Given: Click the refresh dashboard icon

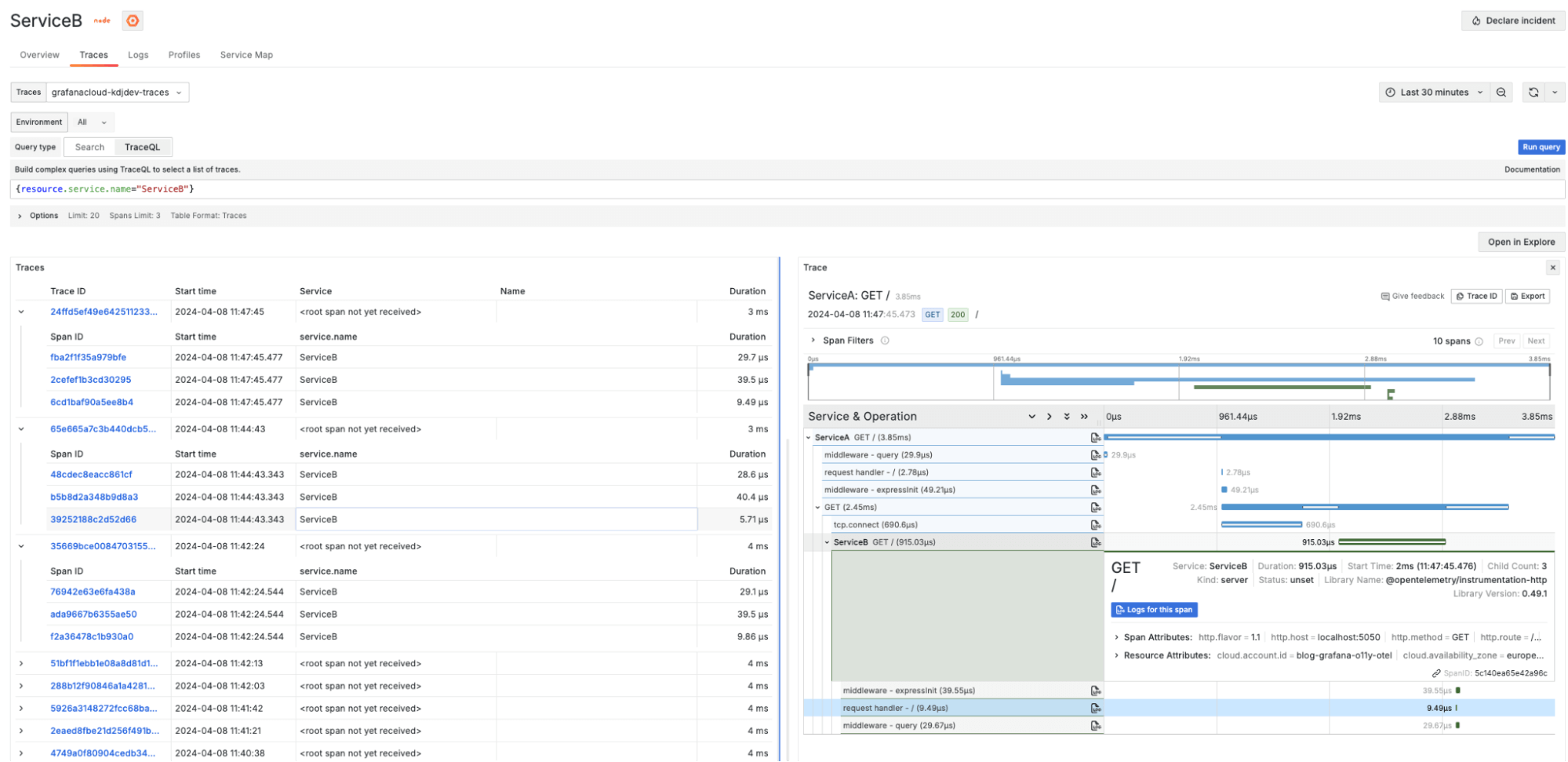Looking at the screenshot, I should [x=1533, y=93].
